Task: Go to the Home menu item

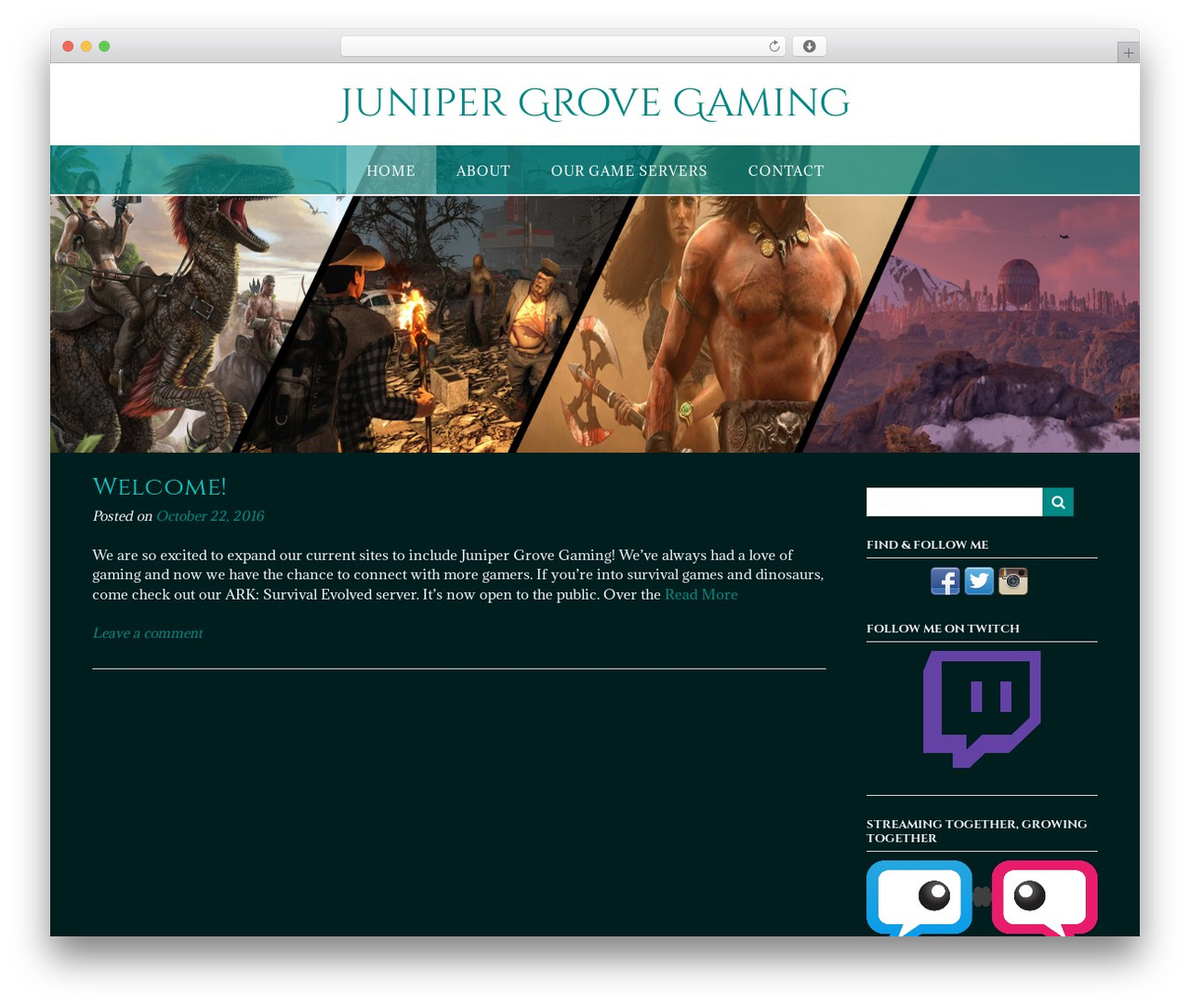Action: click(x=391, y=170)
